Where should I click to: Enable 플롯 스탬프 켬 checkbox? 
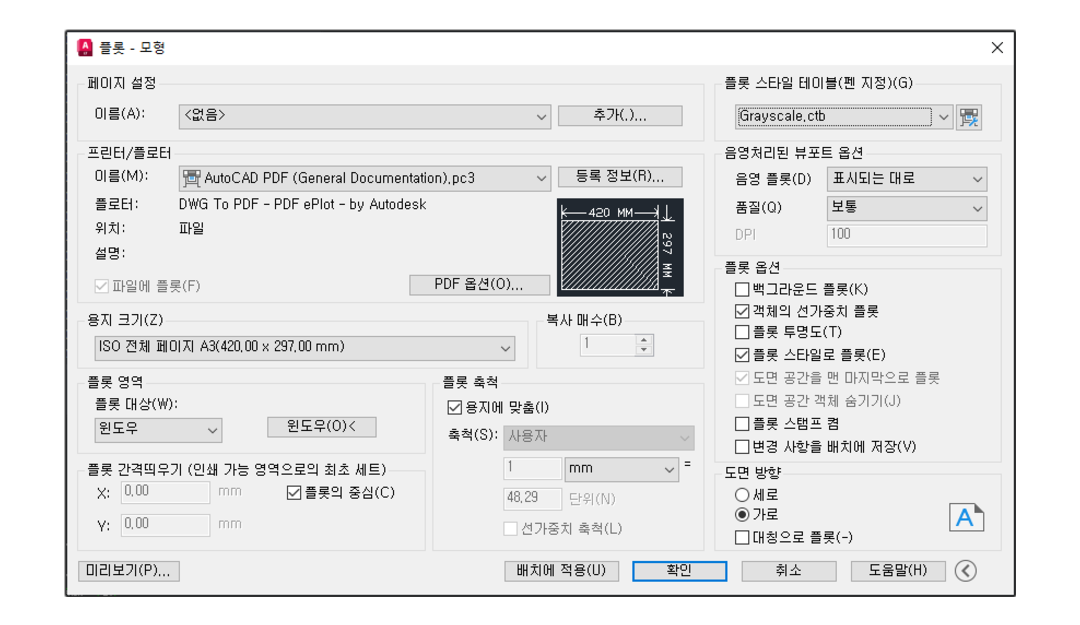pyautogui.click(x=742, y=424)
